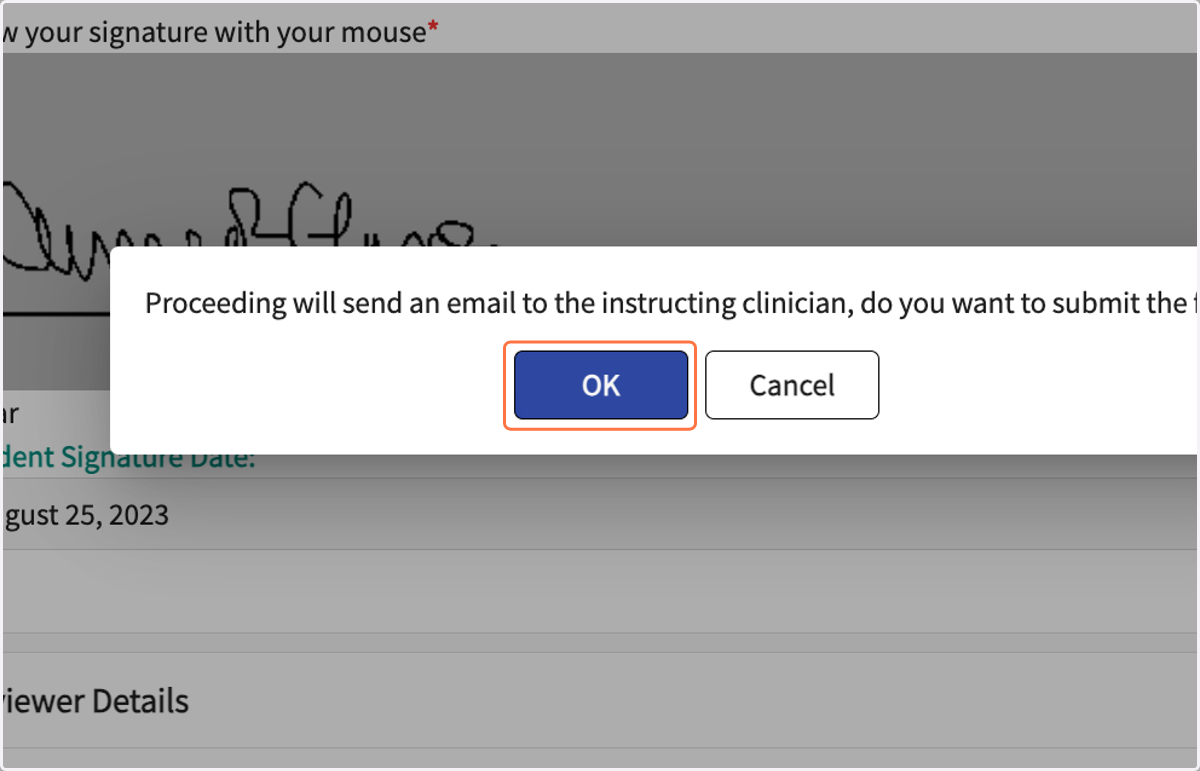The width and height of the screenshot is (1200, 771).
Task: Click the Reviewer Details section heading
Action: pos(95,701)
